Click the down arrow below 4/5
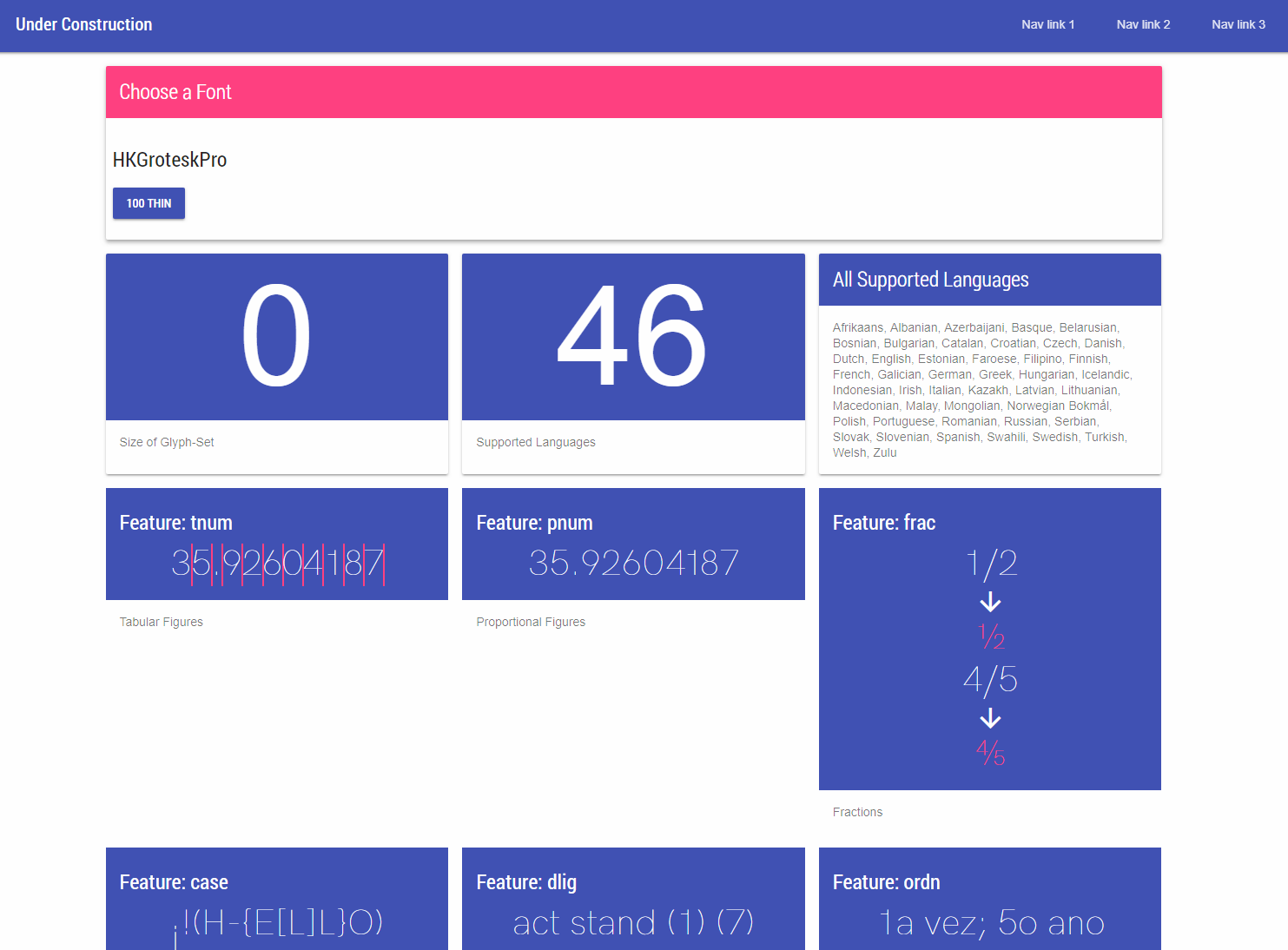The height and width of the screenshot is (950, 1288). point(990,718)
